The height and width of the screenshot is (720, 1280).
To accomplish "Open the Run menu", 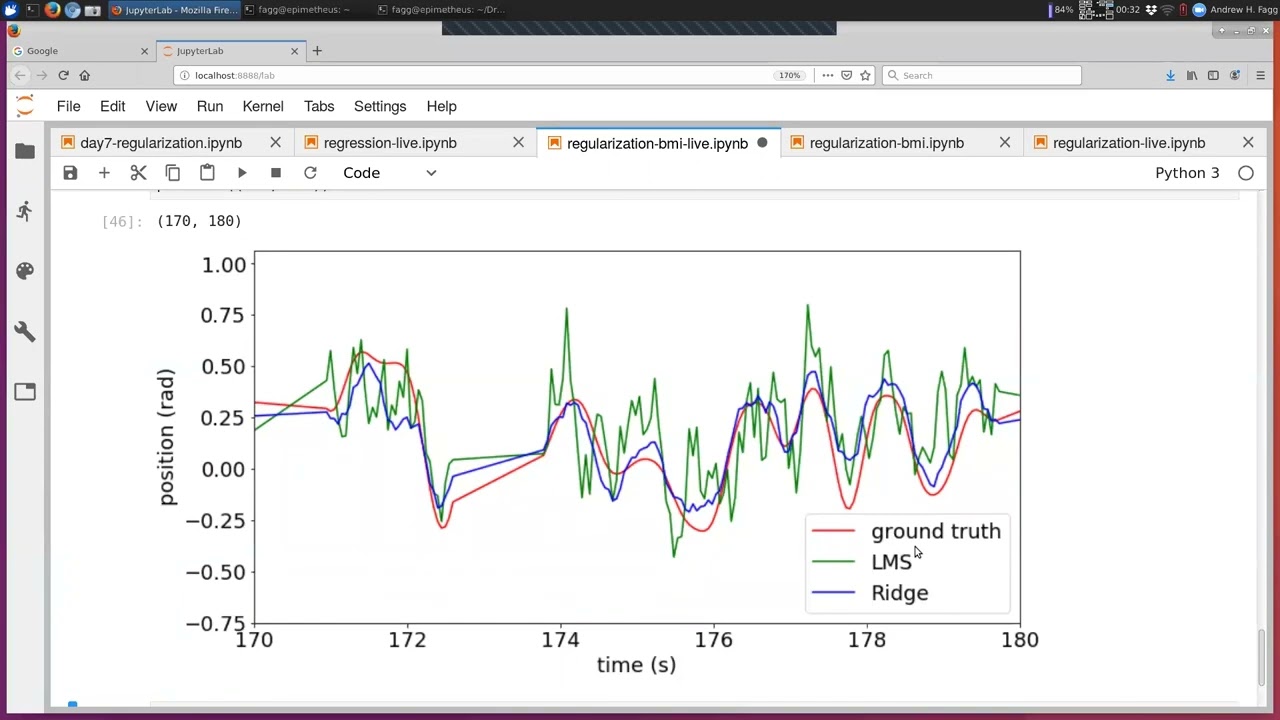I will [x=210, y=106].
